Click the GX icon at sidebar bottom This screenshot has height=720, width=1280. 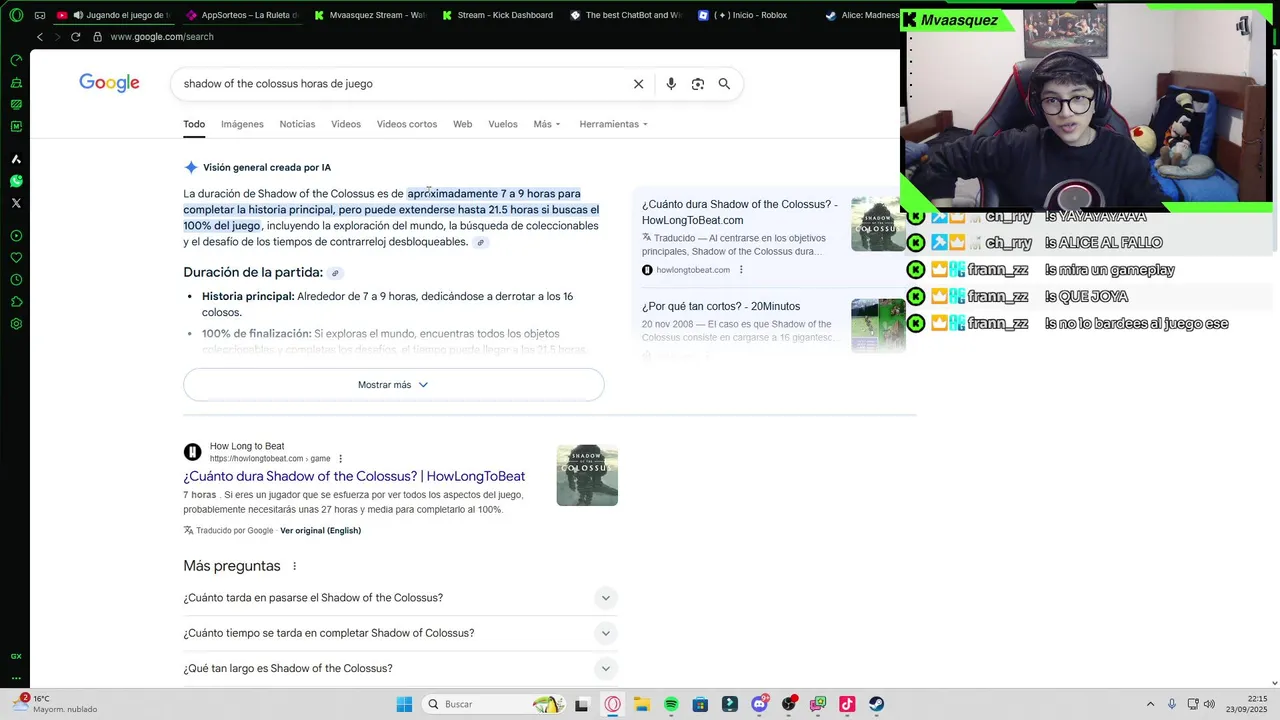(x=16, y=656)
